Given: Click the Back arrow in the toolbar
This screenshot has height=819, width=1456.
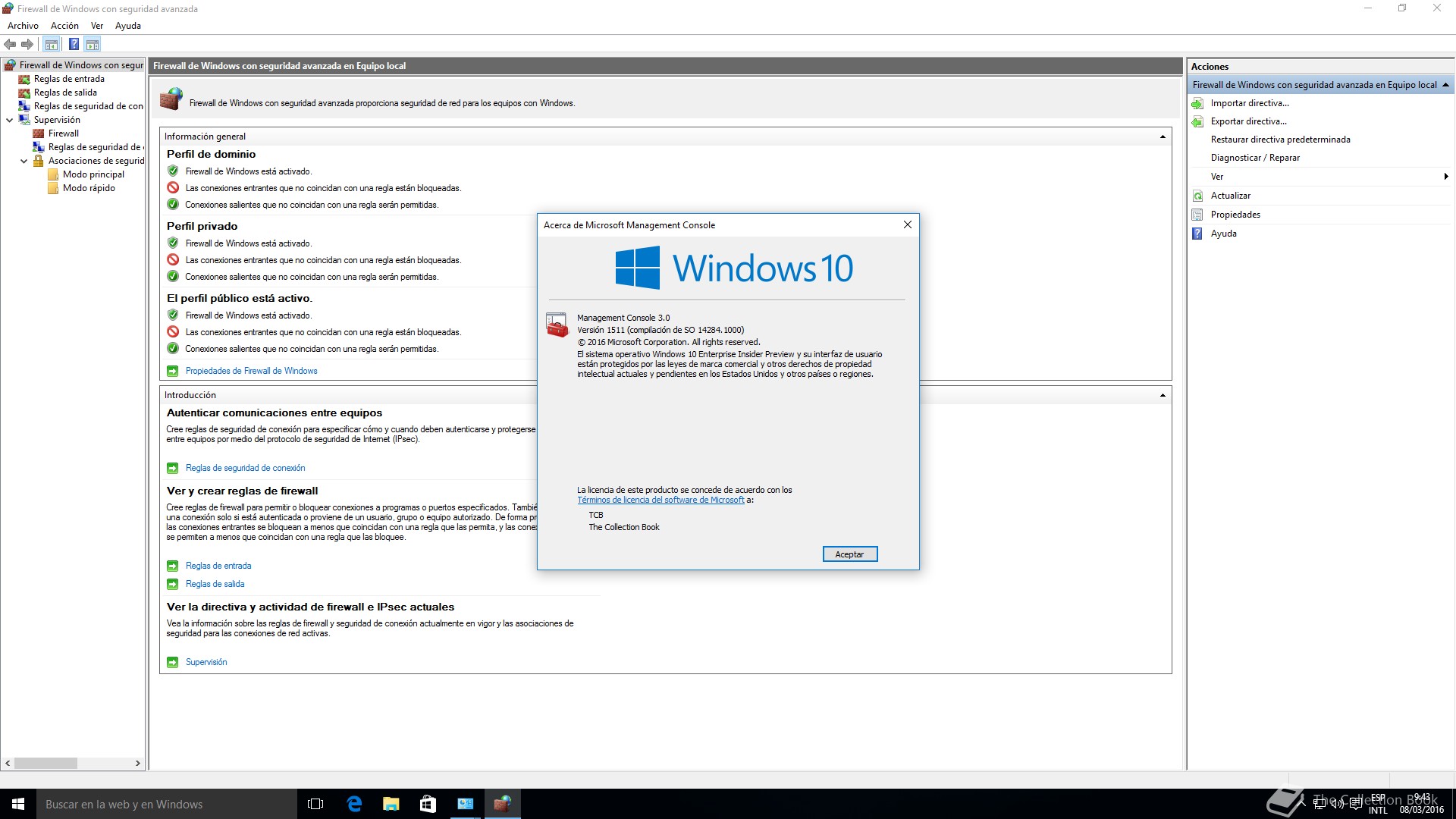Looking at the screenshot, I should tap(10, 44).
